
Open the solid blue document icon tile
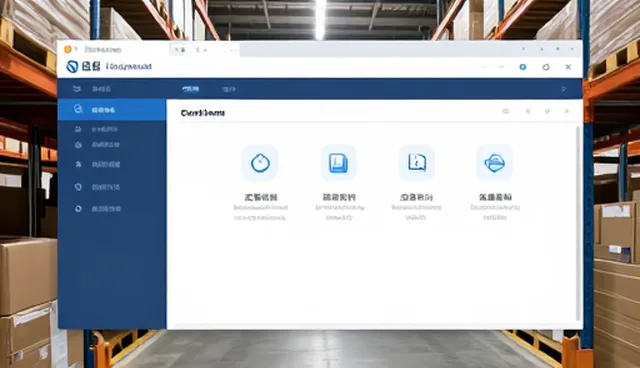coord(338,163)
